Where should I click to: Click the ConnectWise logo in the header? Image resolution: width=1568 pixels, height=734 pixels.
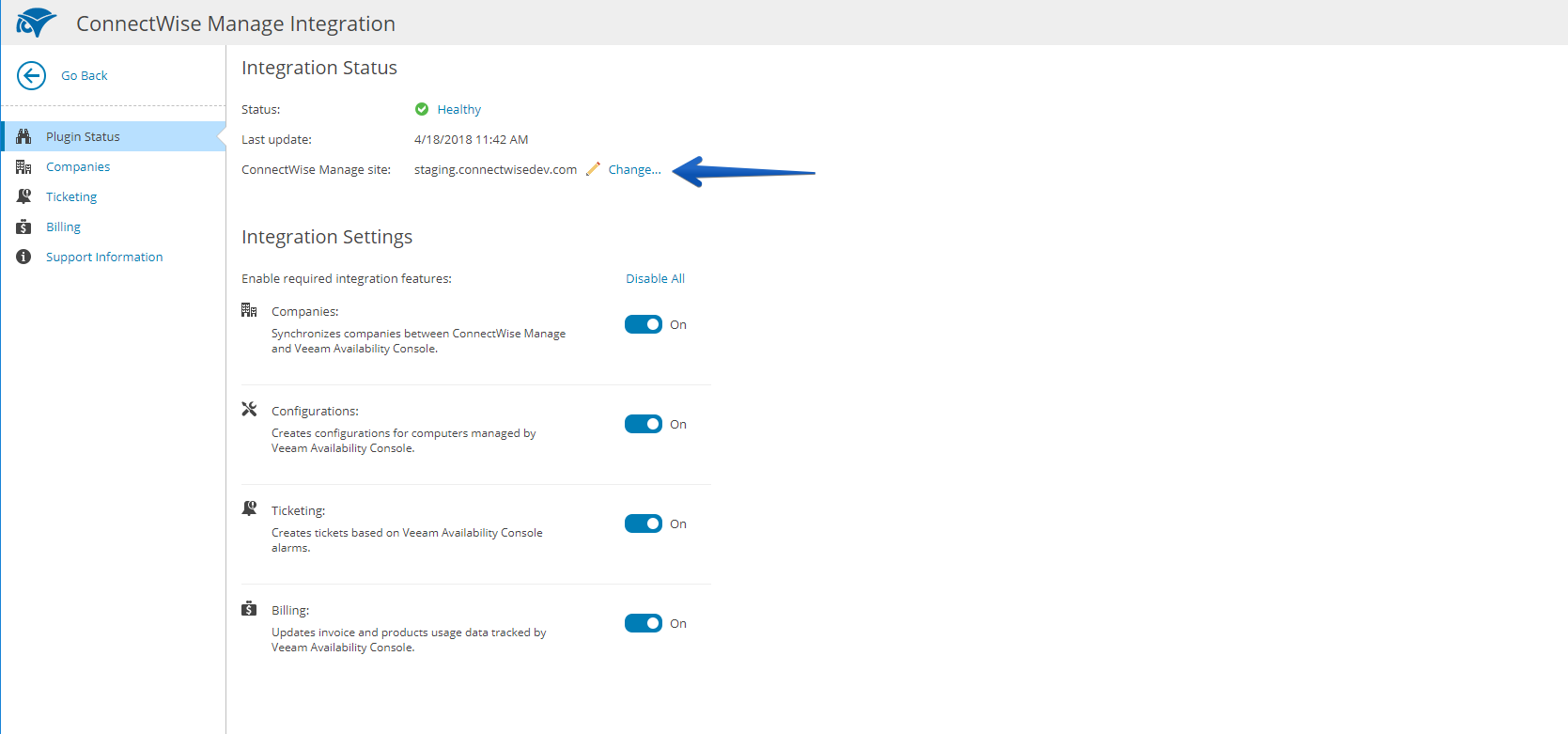tap(37, 23)
